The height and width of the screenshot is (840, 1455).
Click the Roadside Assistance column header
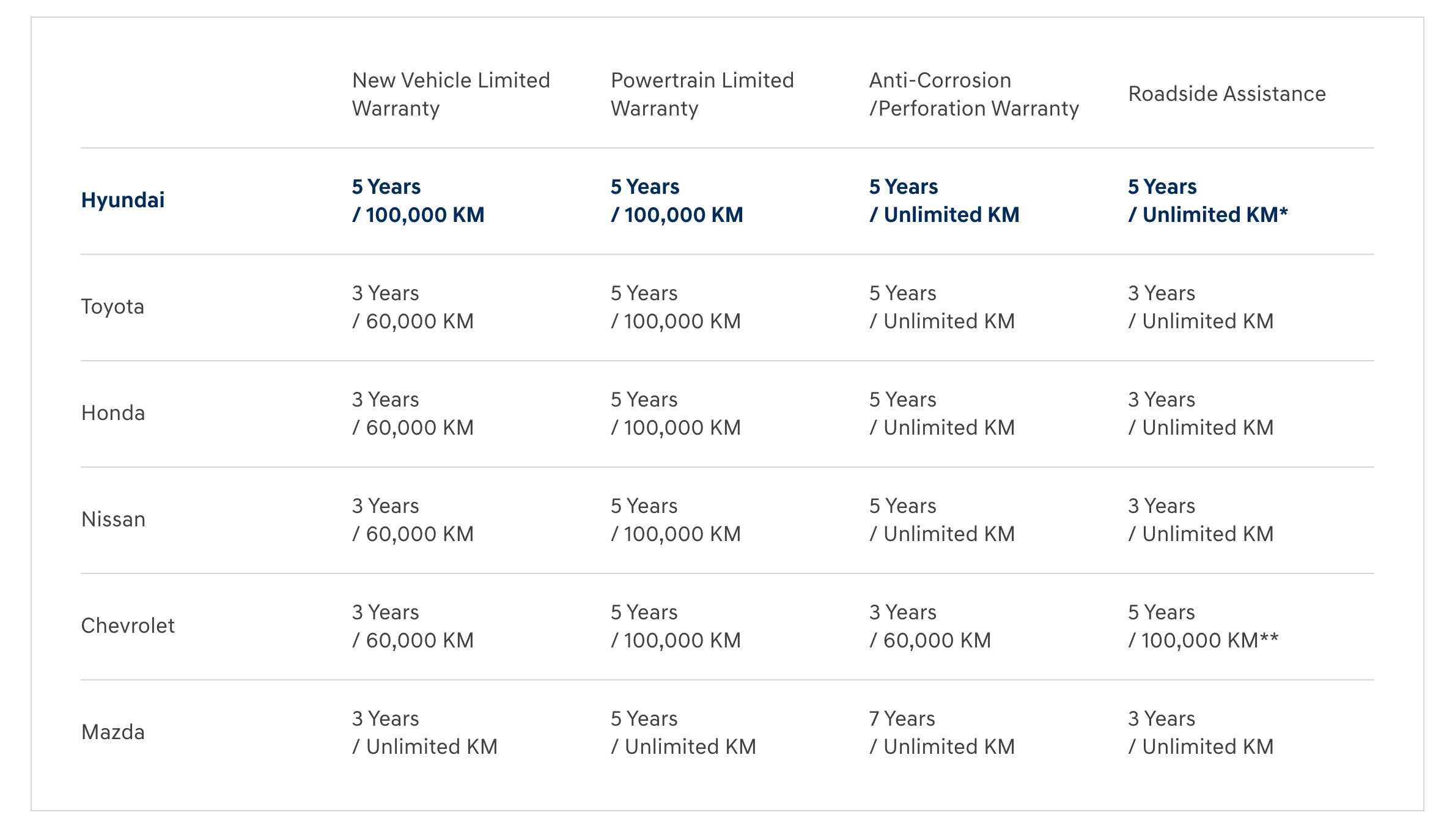point(1226,94)
